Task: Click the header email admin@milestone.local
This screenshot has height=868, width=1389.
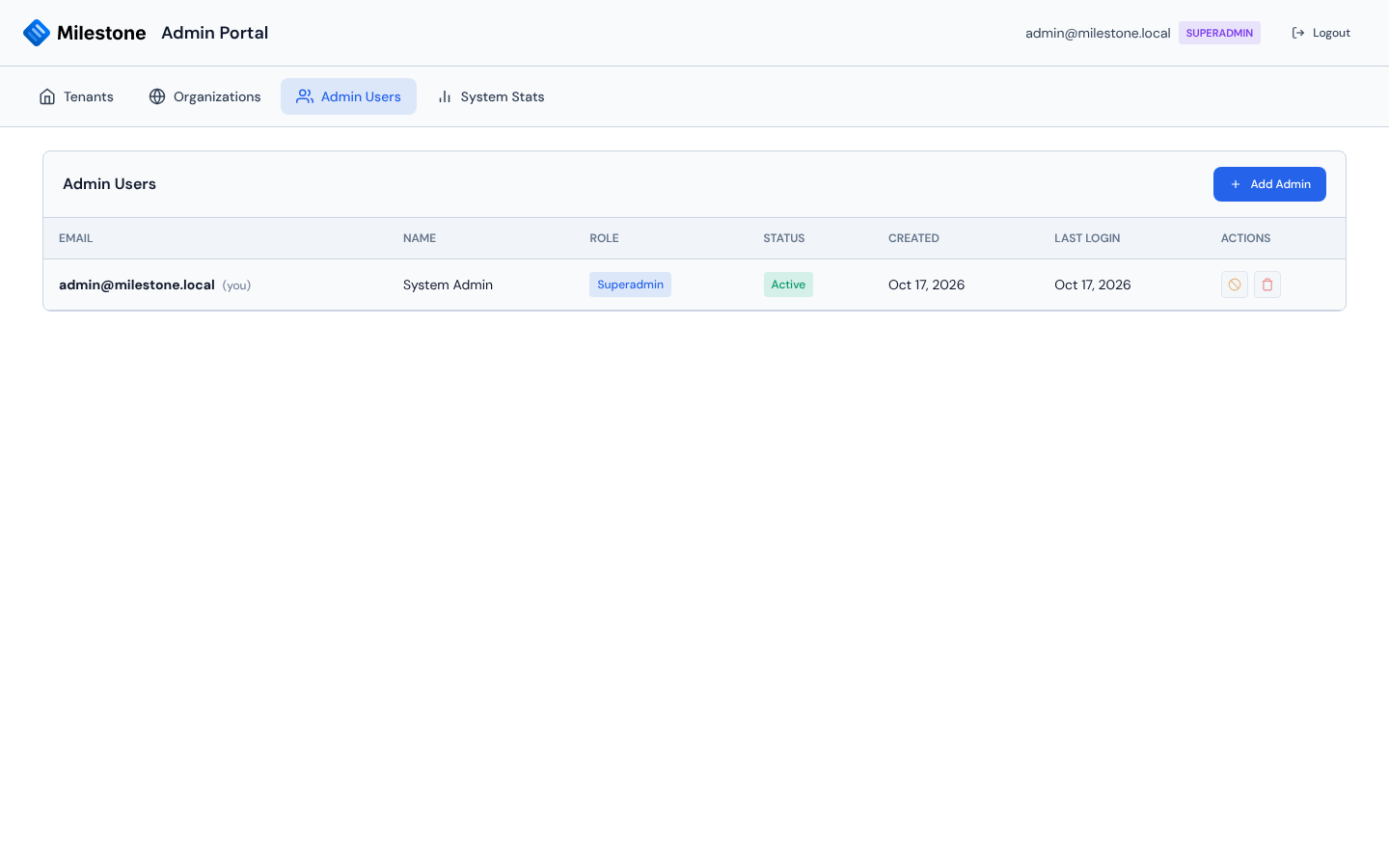Action: tap(1098, 33)
